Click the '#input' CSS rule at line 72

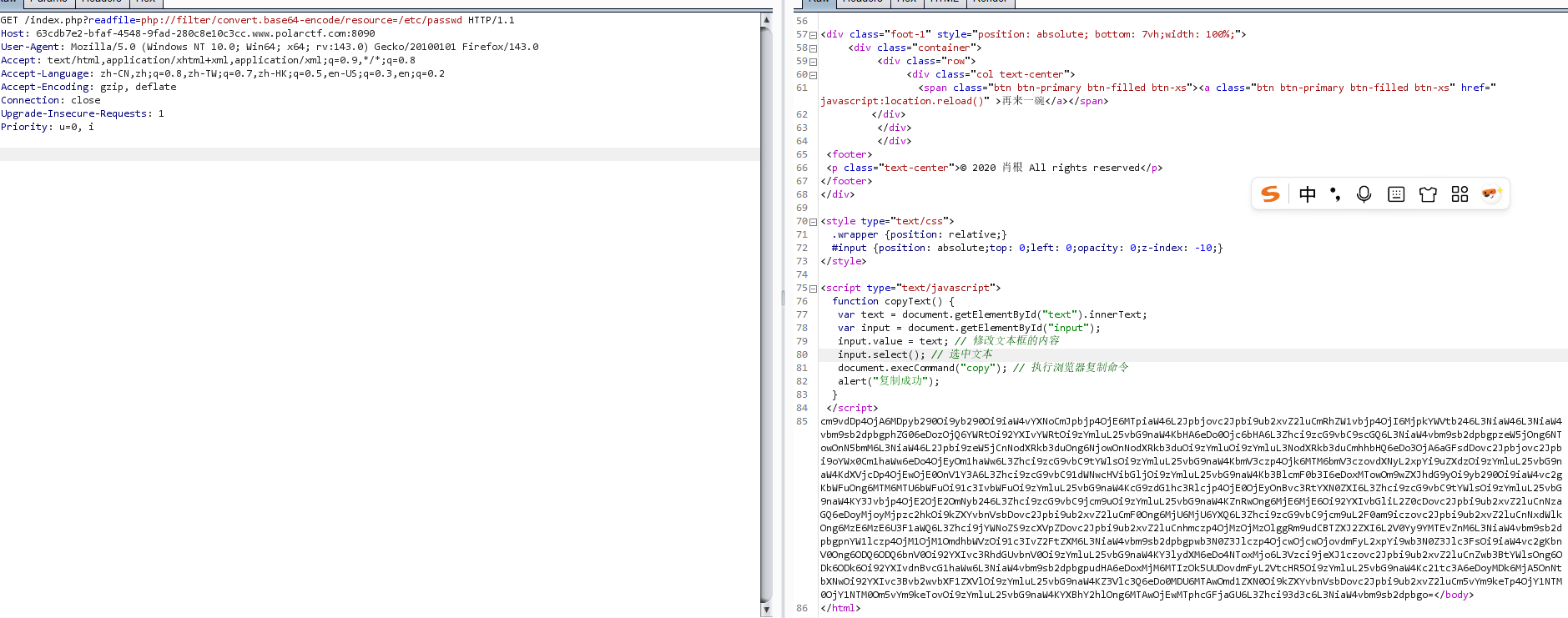[x=1027, y=248]
